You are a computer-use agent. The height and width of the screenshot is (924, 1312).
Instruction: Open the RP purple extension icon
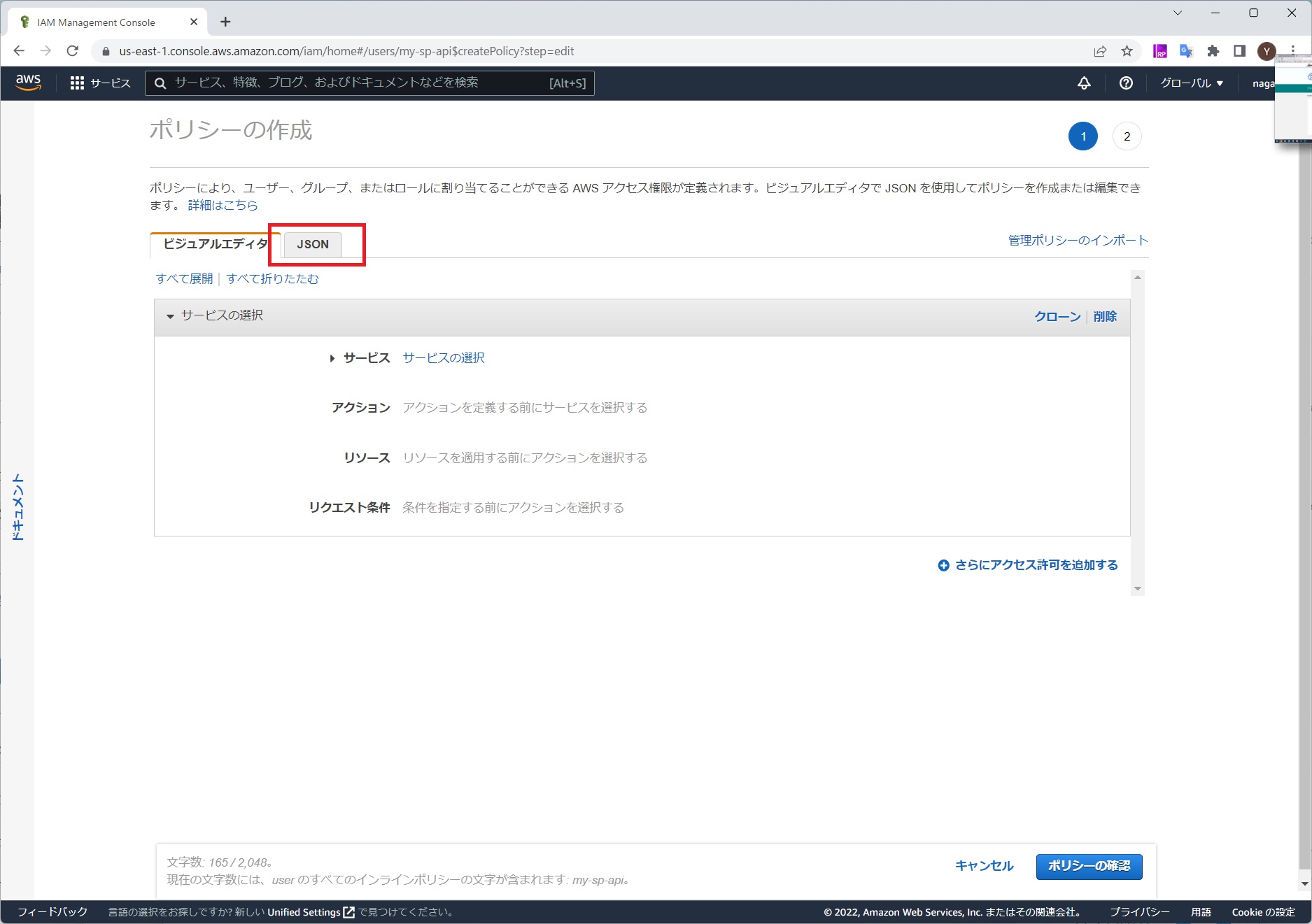click(1159, 50)
